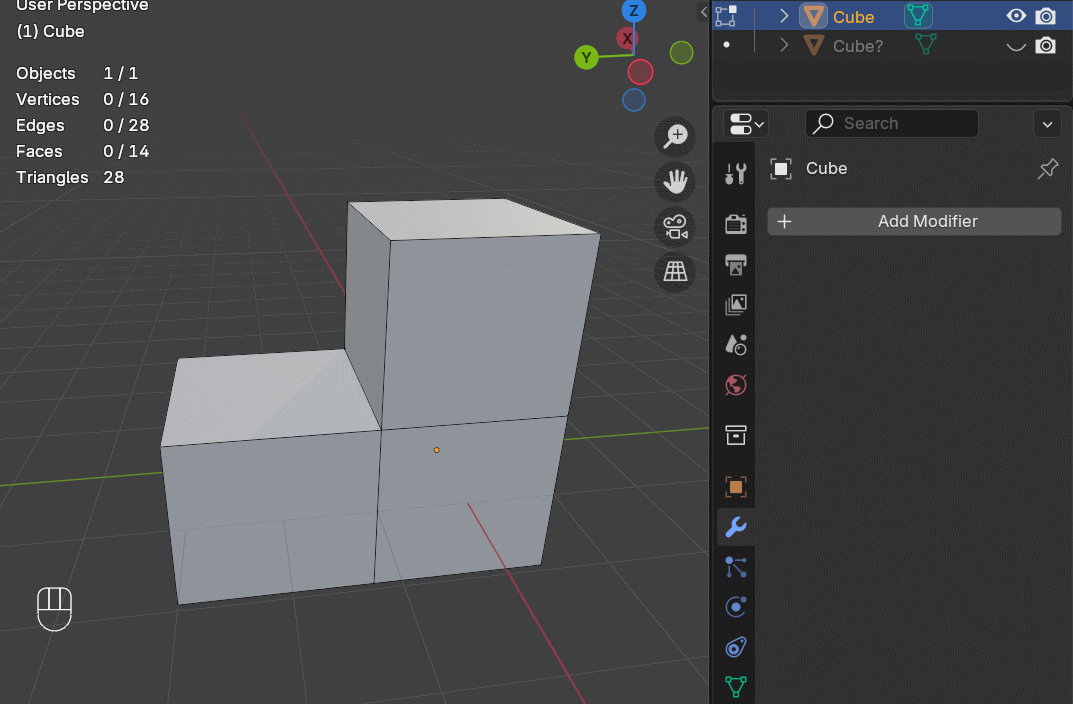Screen dimensions: 1073x704
Task: Open the Modifier properties tab (wrench icon)
Action: point(735,526)
